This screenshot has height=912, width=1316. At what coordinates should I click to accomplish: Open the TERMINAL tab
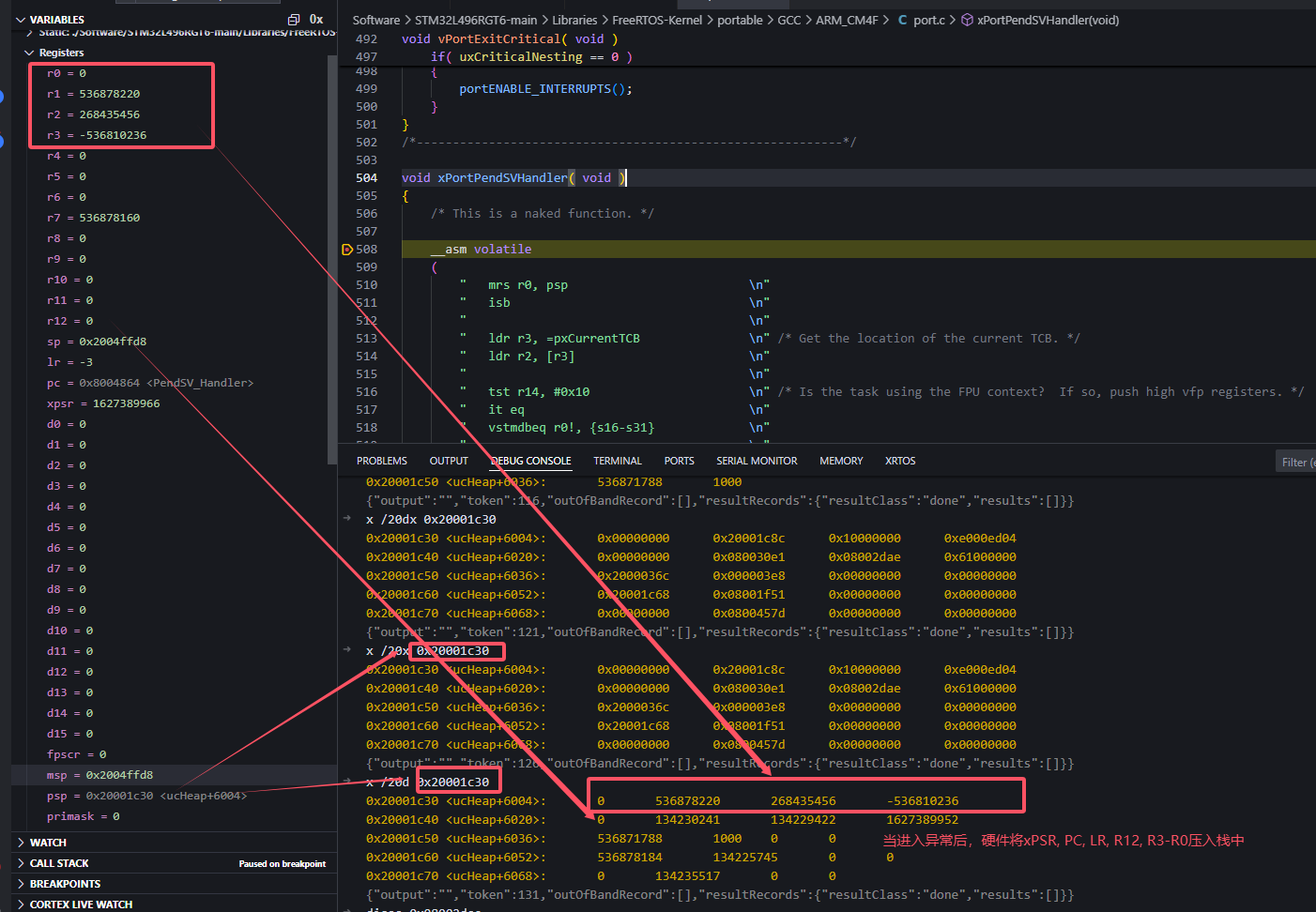tap(618, 461)
